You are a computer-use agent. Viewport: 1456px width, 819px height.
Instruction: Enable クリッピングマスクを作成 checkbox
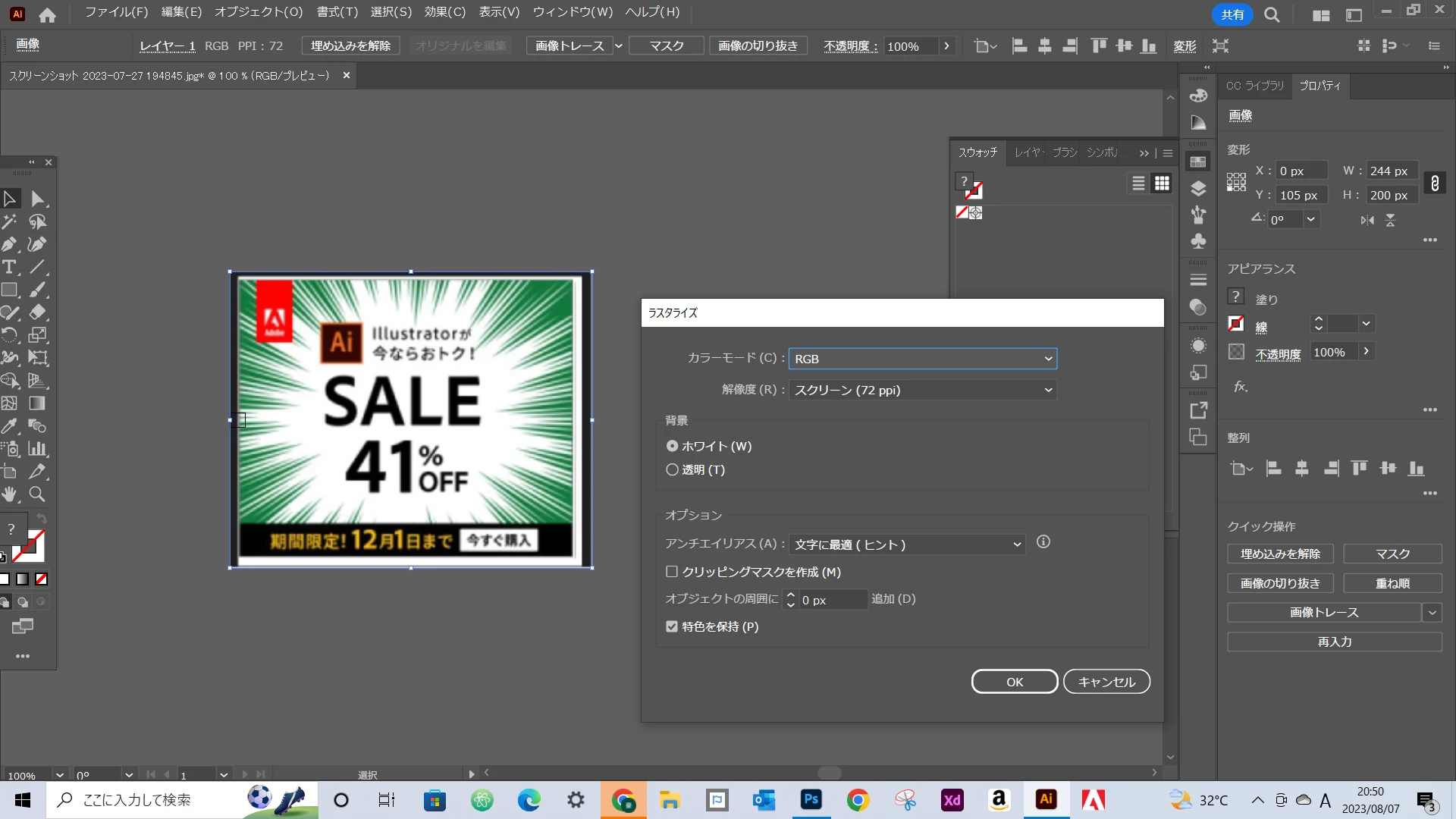pyautogui.click(x=672, y=572)
